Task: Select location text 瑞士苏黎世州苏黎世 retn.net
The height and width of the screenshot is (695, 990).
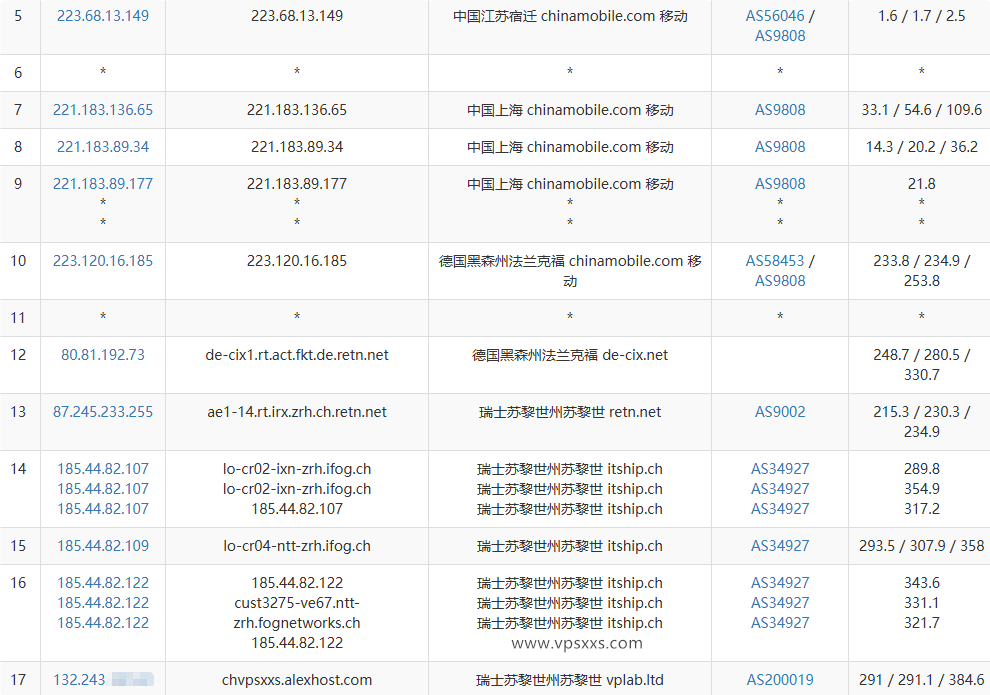Action: [570, 412]
